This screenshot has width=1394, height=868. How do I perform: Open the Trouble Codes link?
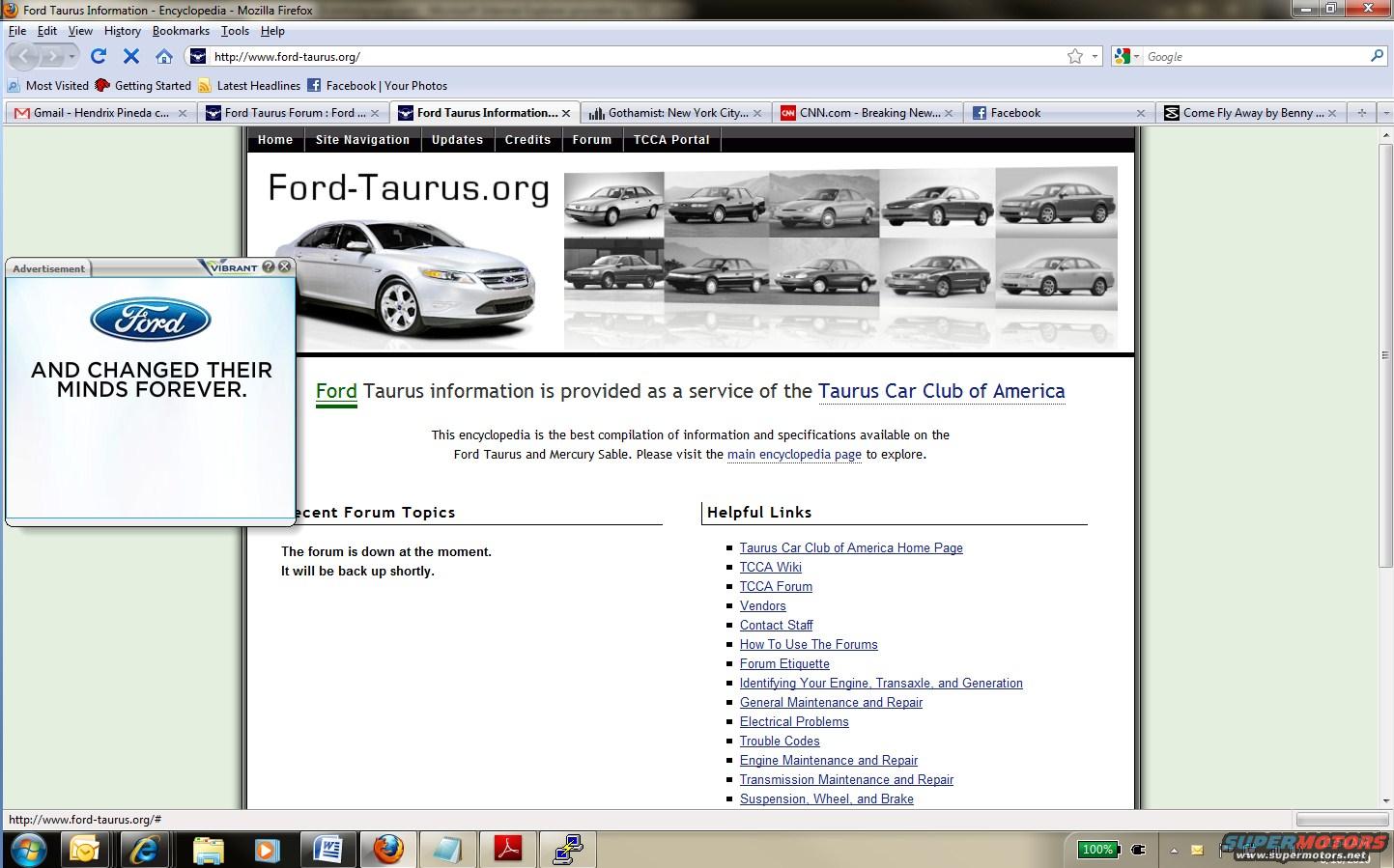click(780, 741)
